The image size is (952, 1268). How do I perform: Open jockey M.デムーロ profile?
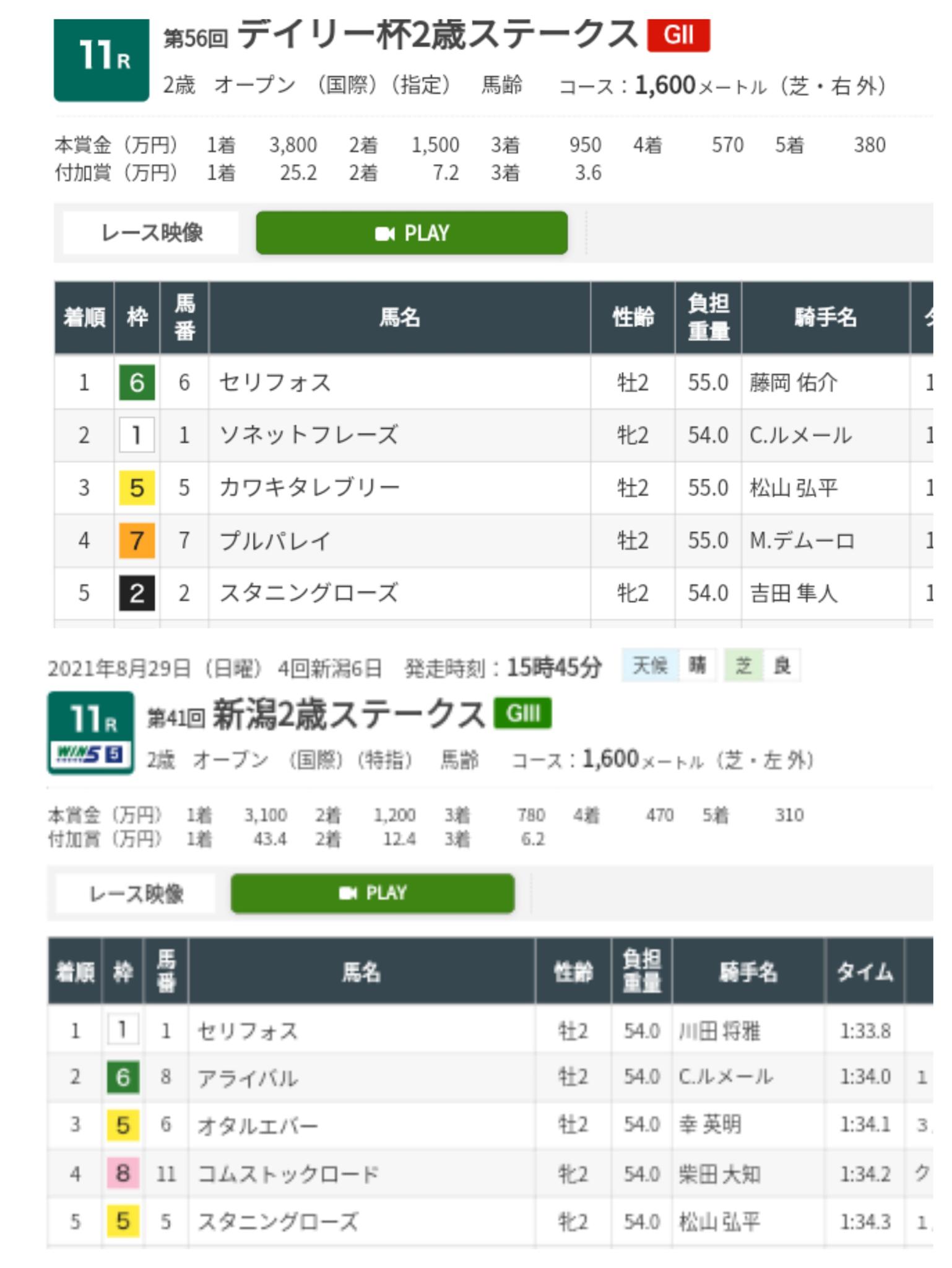802,541
